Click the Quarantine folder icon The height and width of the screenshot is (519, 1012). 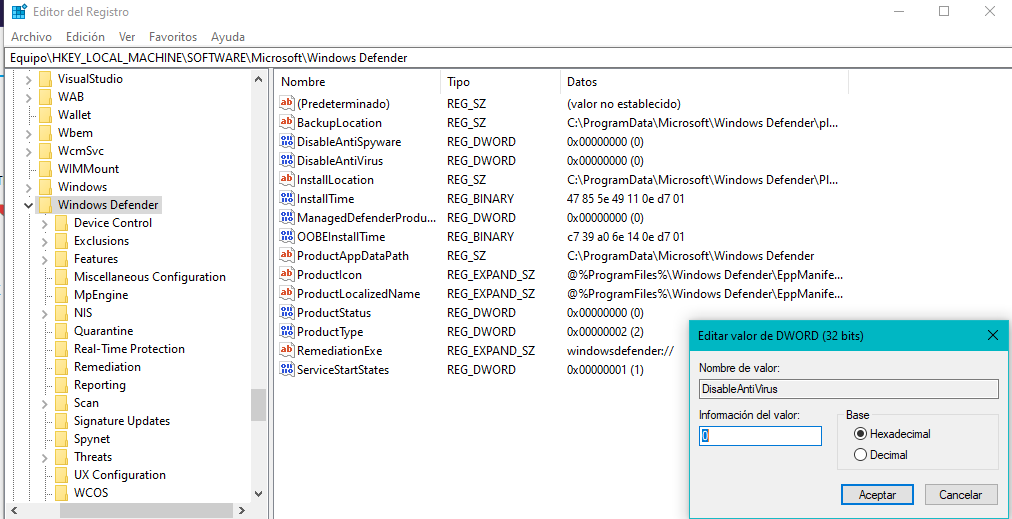point(61,331)
